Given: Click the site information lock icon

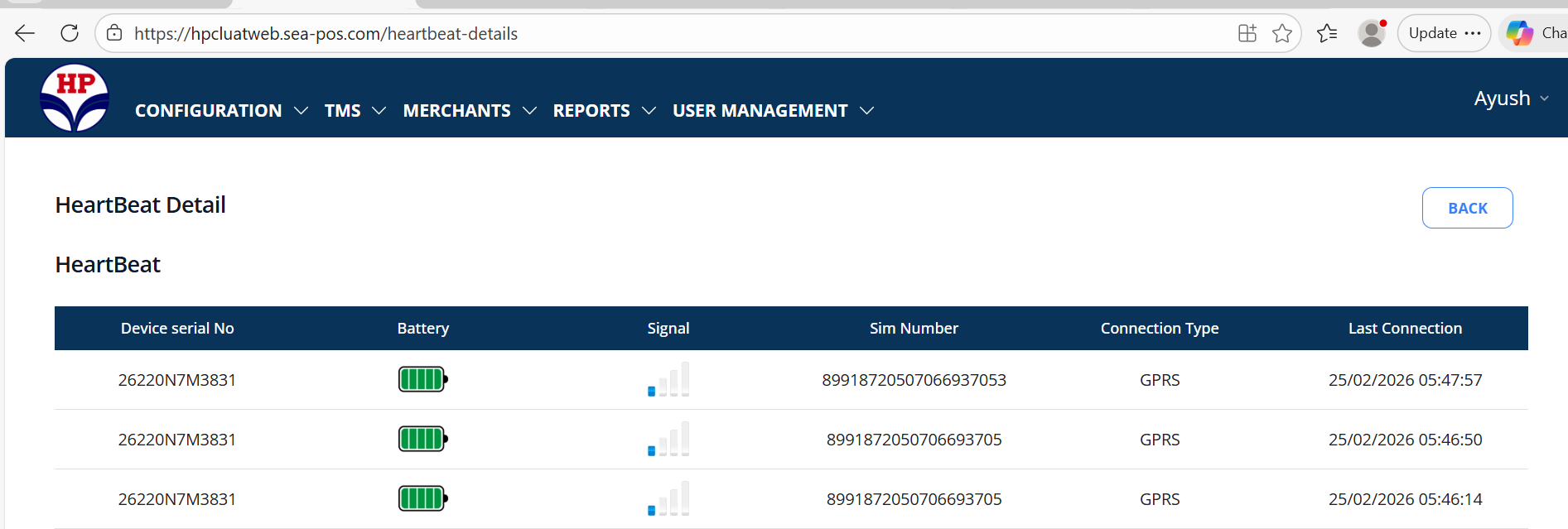Looking at the screenshot, I should coord(114,33).
